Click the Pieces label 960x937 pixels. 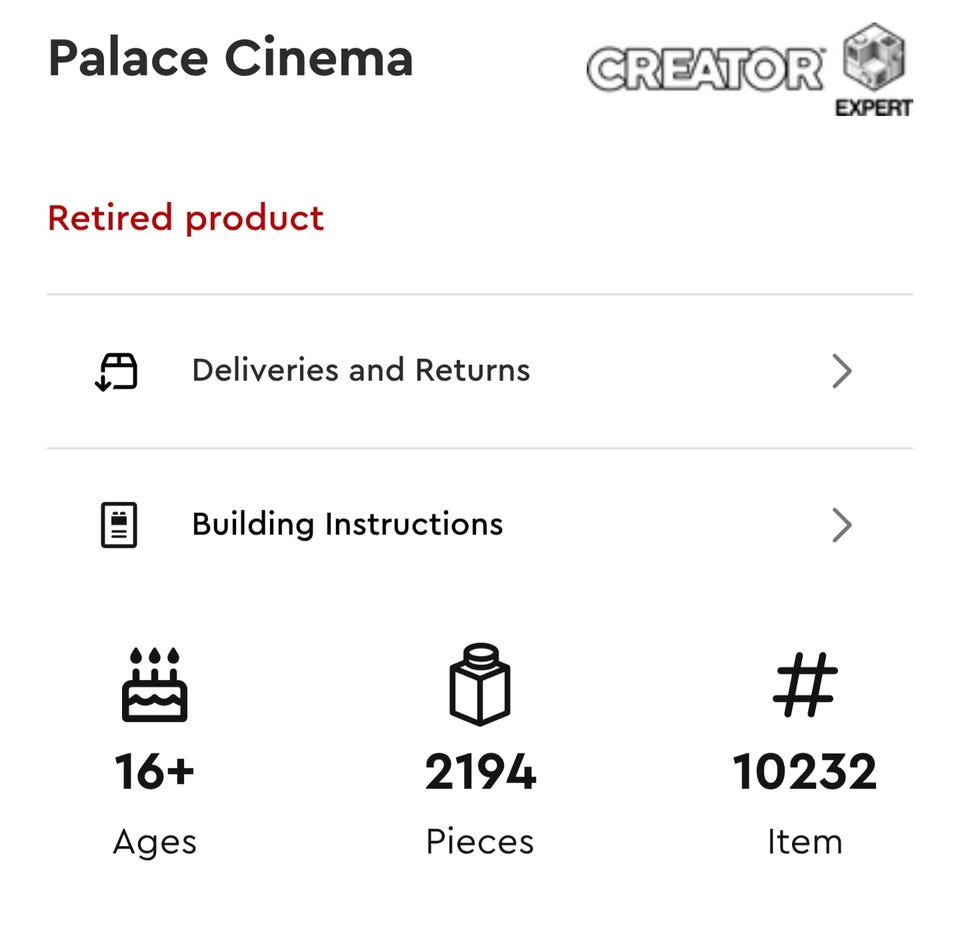[480, 842]
